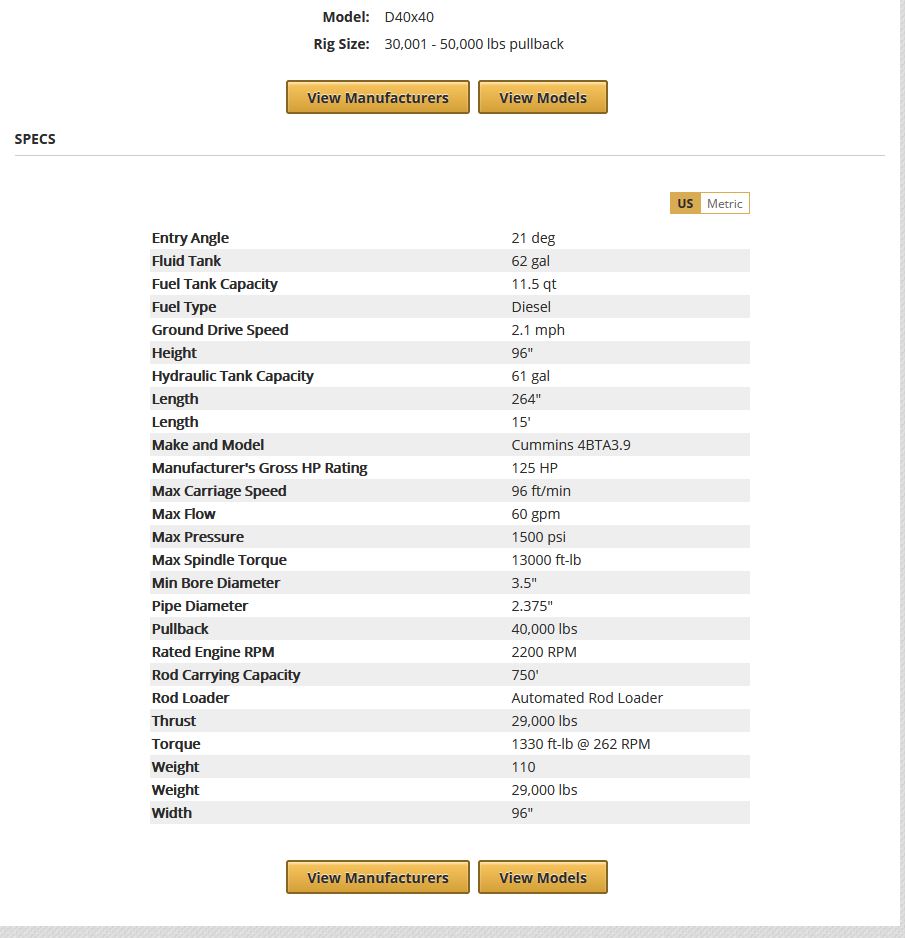
Task: Select the Max Spindle Torque label
Action: [x=219, y=560]
